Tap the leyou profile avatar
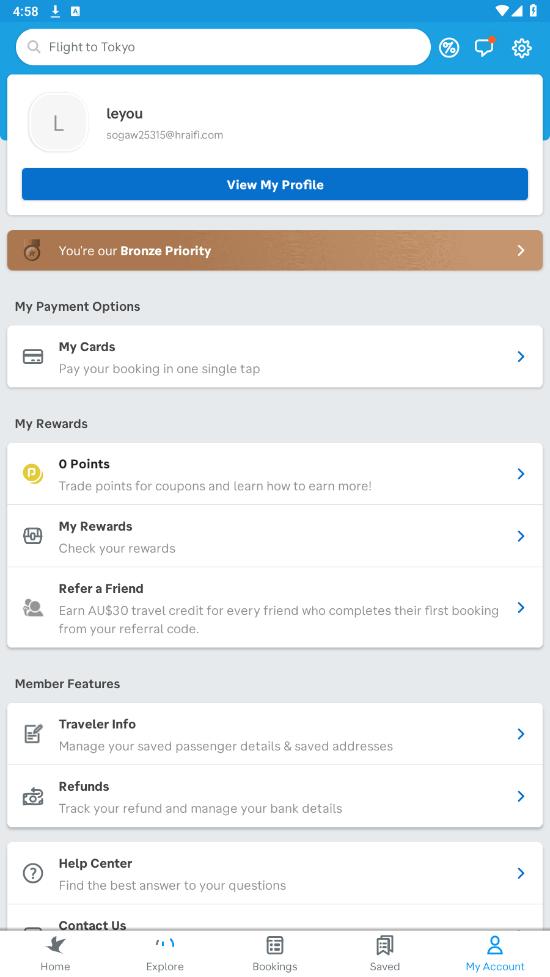The width and height of the screenshot is (550, 977). point(58,123)
